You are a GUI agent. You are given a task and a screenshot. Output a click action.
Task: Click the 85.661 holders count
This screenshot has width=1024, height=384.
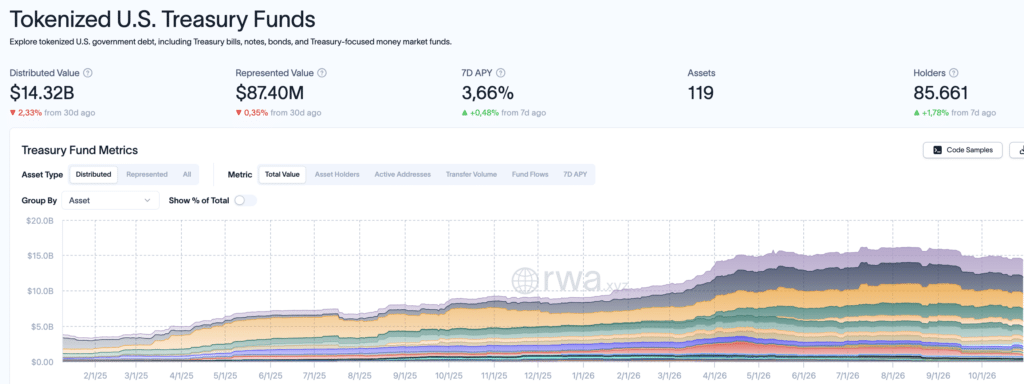coord(940,93)
